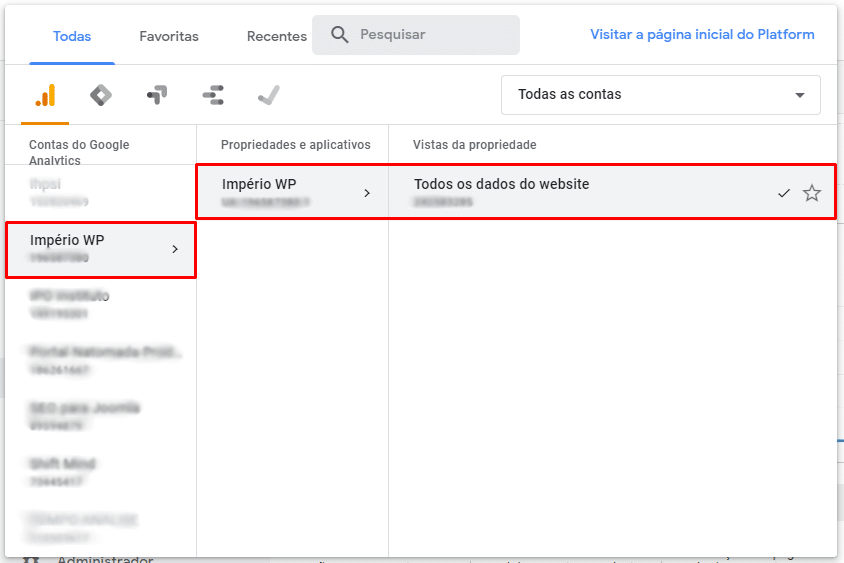This screenshot has height=563, width=844.
Task: Visit the Platform home page link
Action: tap(702, 34)
